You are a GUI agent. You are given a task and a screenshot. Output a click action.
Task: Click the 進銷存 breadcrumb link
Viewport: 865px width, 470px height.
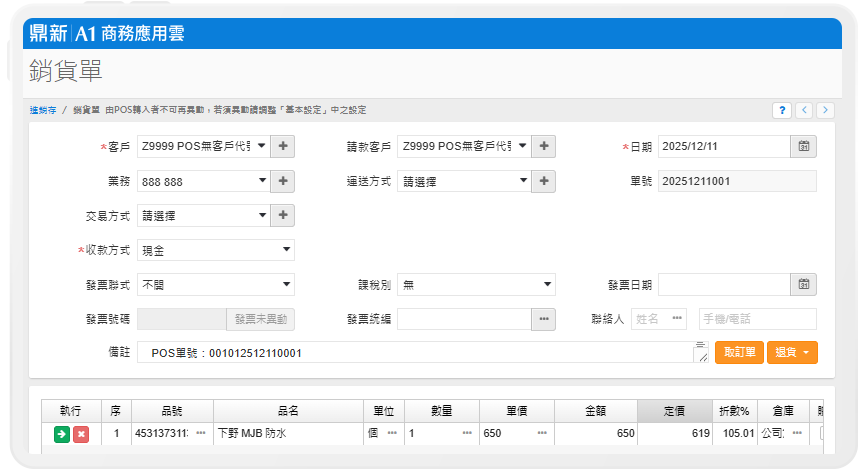(43, 109)
